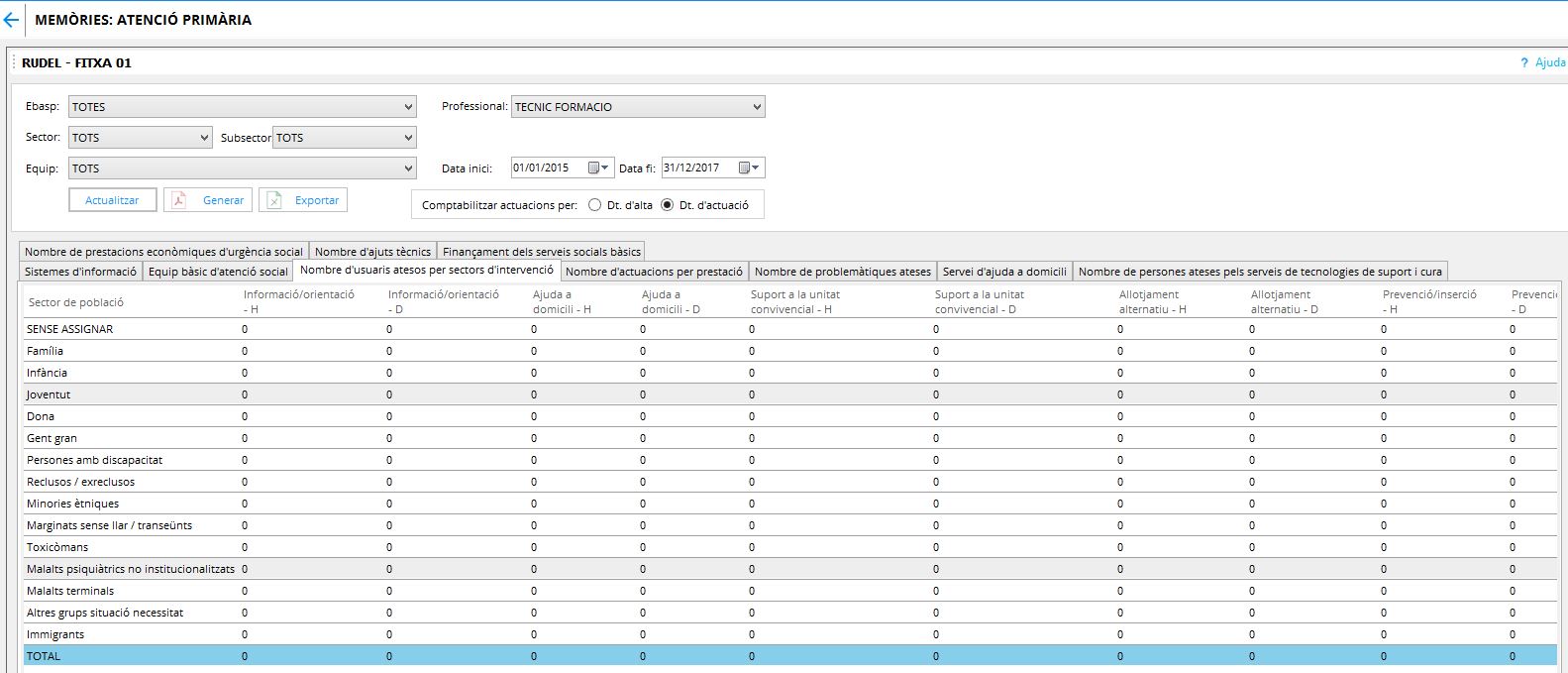Click the Excel icon beside Exportar
Viewport: 1568px width, 673px height.
click(274, 200)
